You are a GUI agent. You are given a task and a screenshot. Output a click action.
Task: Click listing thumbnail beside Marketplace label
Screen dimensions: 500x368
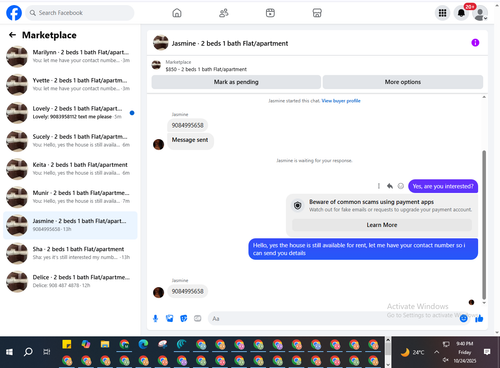pos(156,65)
